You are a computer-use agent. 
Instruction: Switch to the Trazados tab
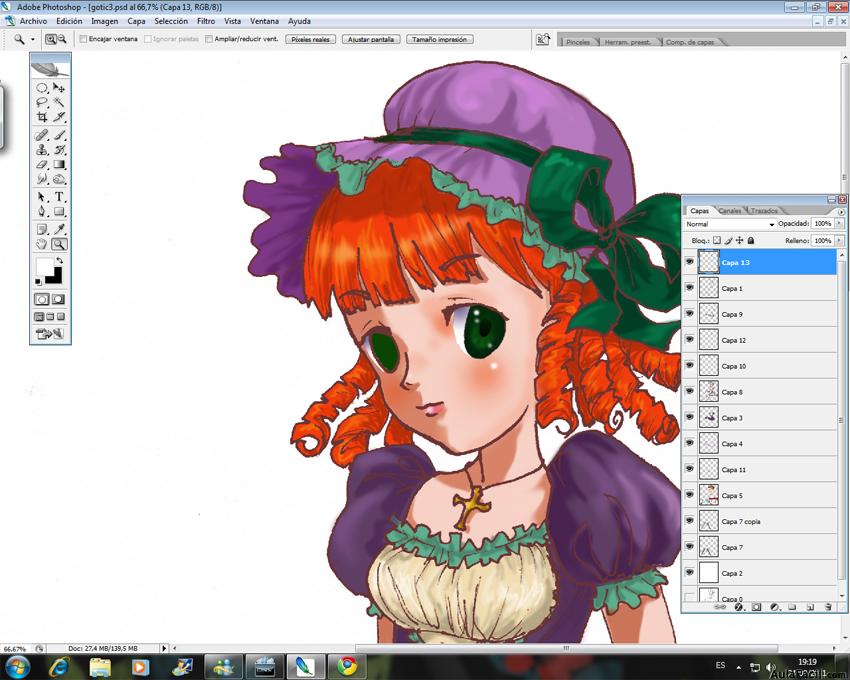coord(764,211)
